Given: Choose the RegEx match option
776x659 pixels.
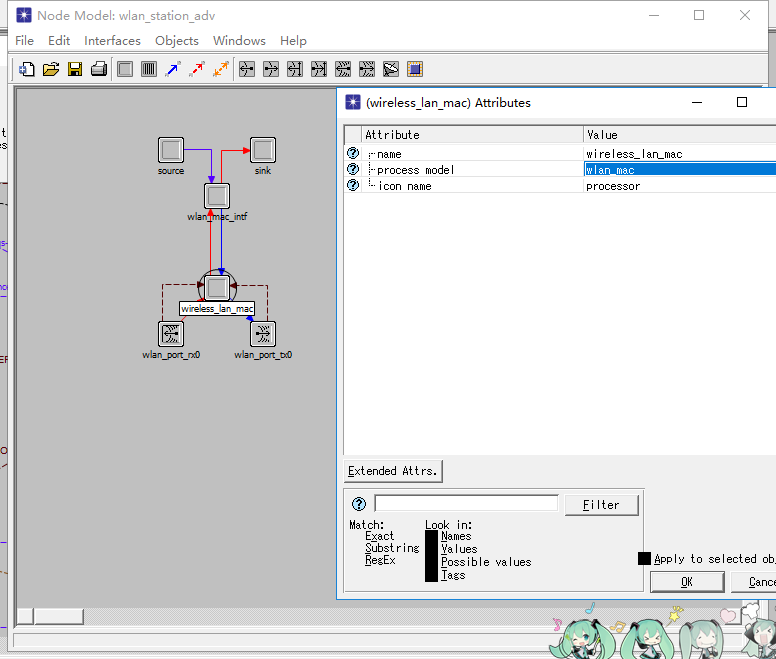Looking at the screenshot, I should (380, 560).
